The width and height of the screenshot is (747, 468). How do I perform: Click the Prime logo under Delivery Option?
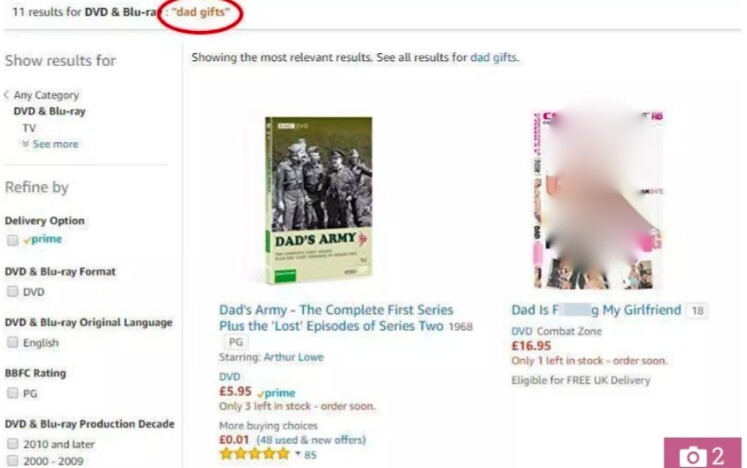[43, 239]
